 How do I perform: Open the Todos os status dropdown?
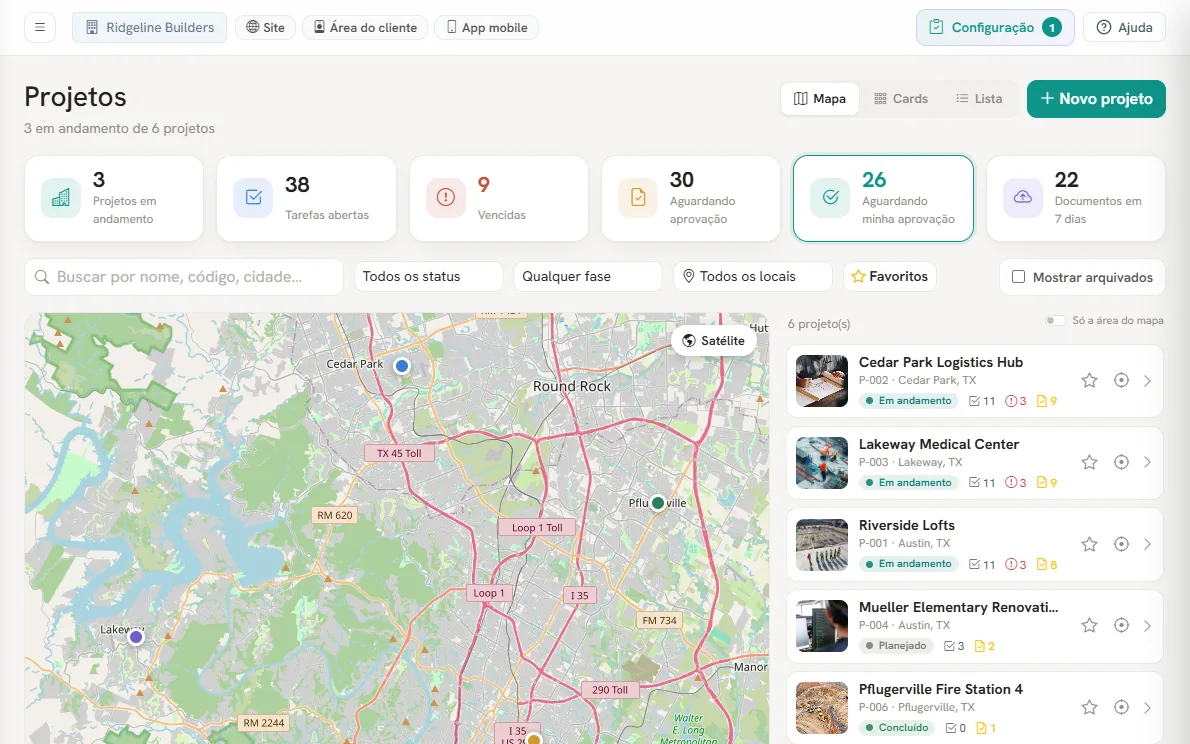pos(429,276)
